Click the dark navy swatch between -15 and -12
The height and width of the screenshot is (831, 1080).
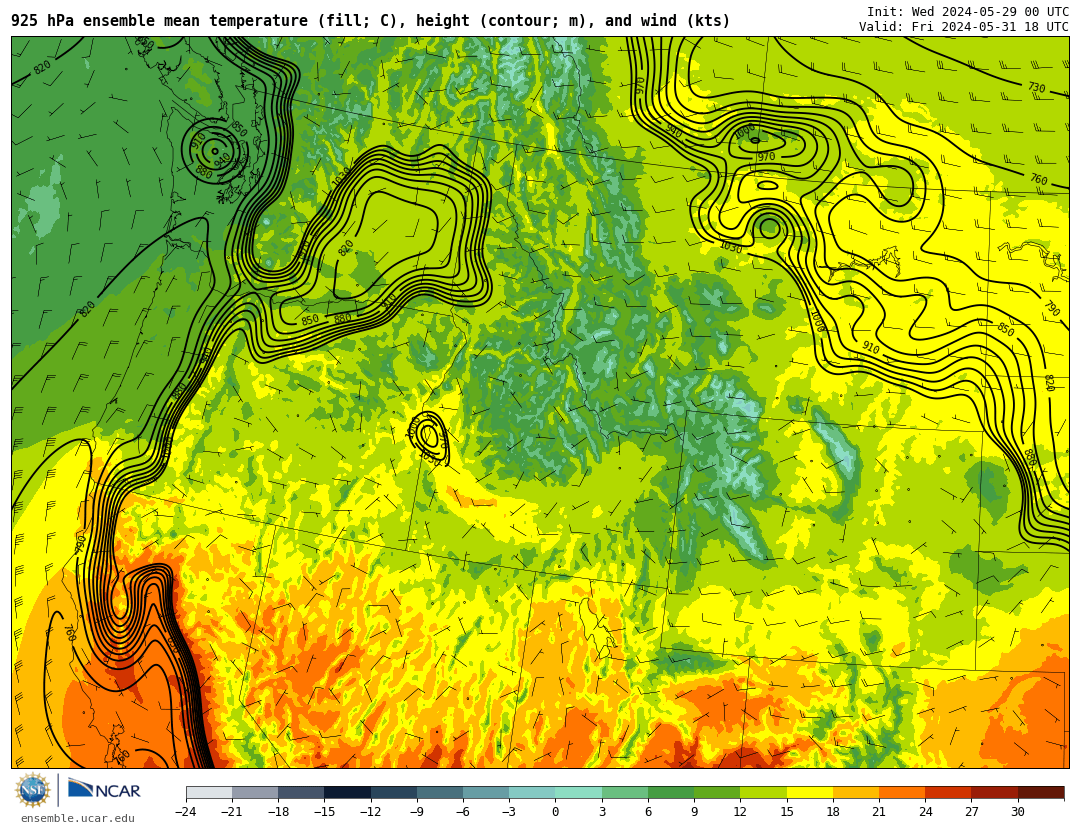[x=348, y=792]
